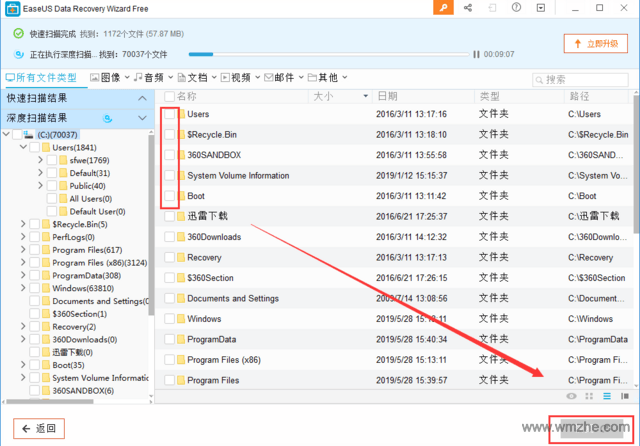
Task: Collapse the Users(1841) tree node
Action: pyautogui.click(x=23, y=147)
